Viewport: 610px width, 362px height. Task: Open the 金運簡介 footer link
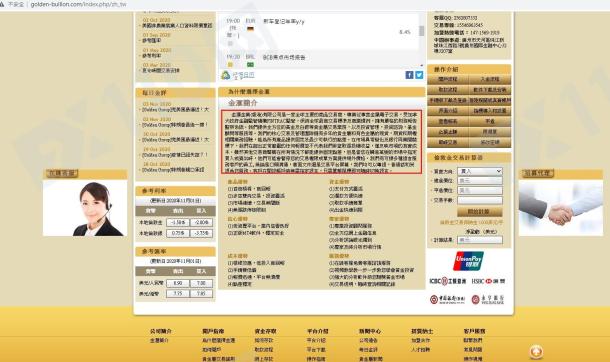click(160, 341)
